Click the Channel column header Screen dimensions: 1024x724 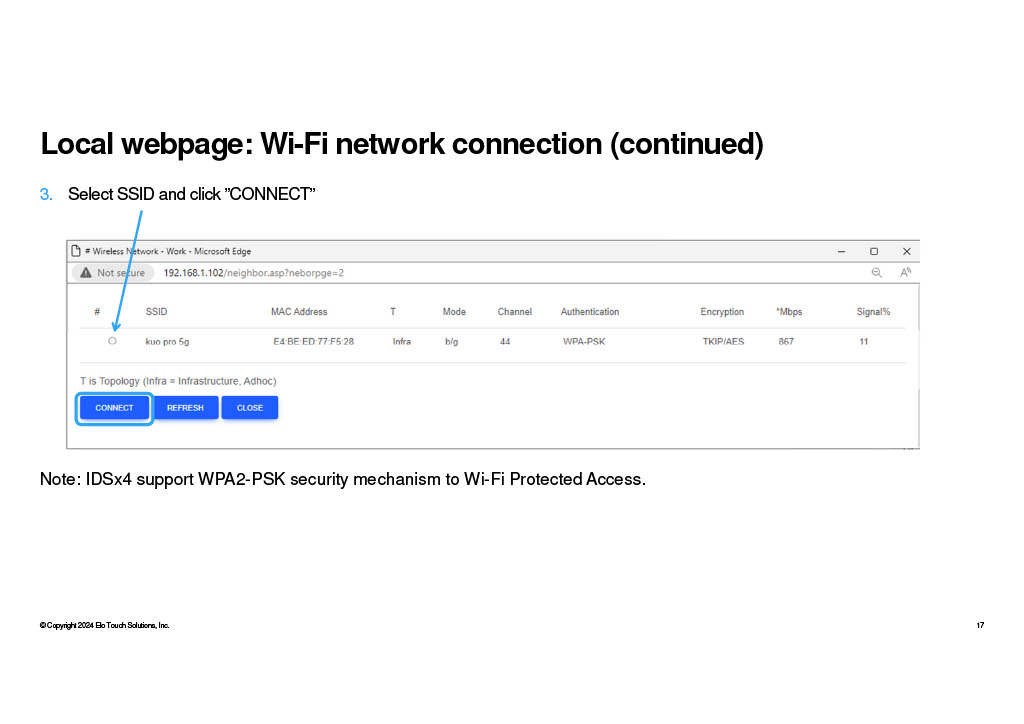tap(515, 311)
